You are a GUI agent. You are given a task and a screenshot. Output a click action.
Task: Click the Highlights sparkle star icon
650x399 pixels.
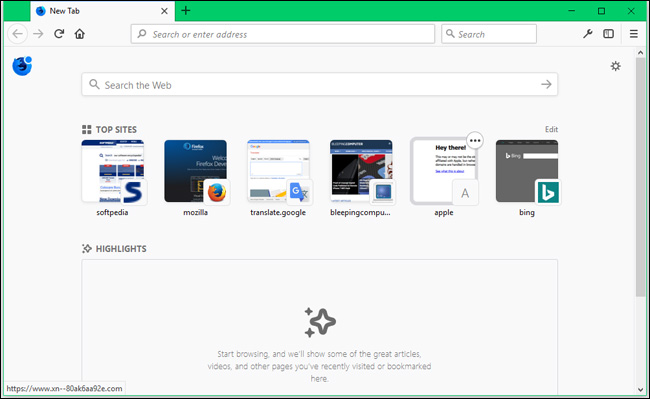[x=320, y=322]
